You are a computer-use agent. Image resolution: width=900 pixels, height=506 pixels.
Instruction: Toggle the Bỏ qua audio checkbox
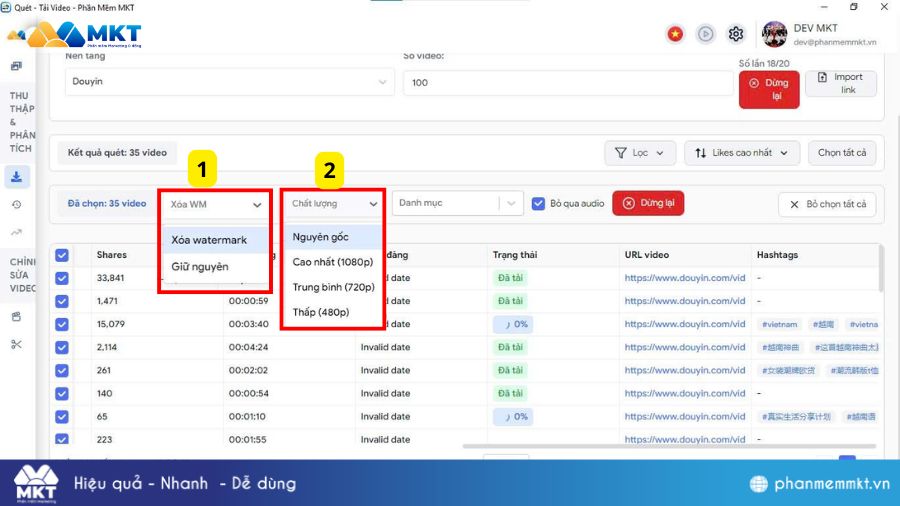coord(538,204)
